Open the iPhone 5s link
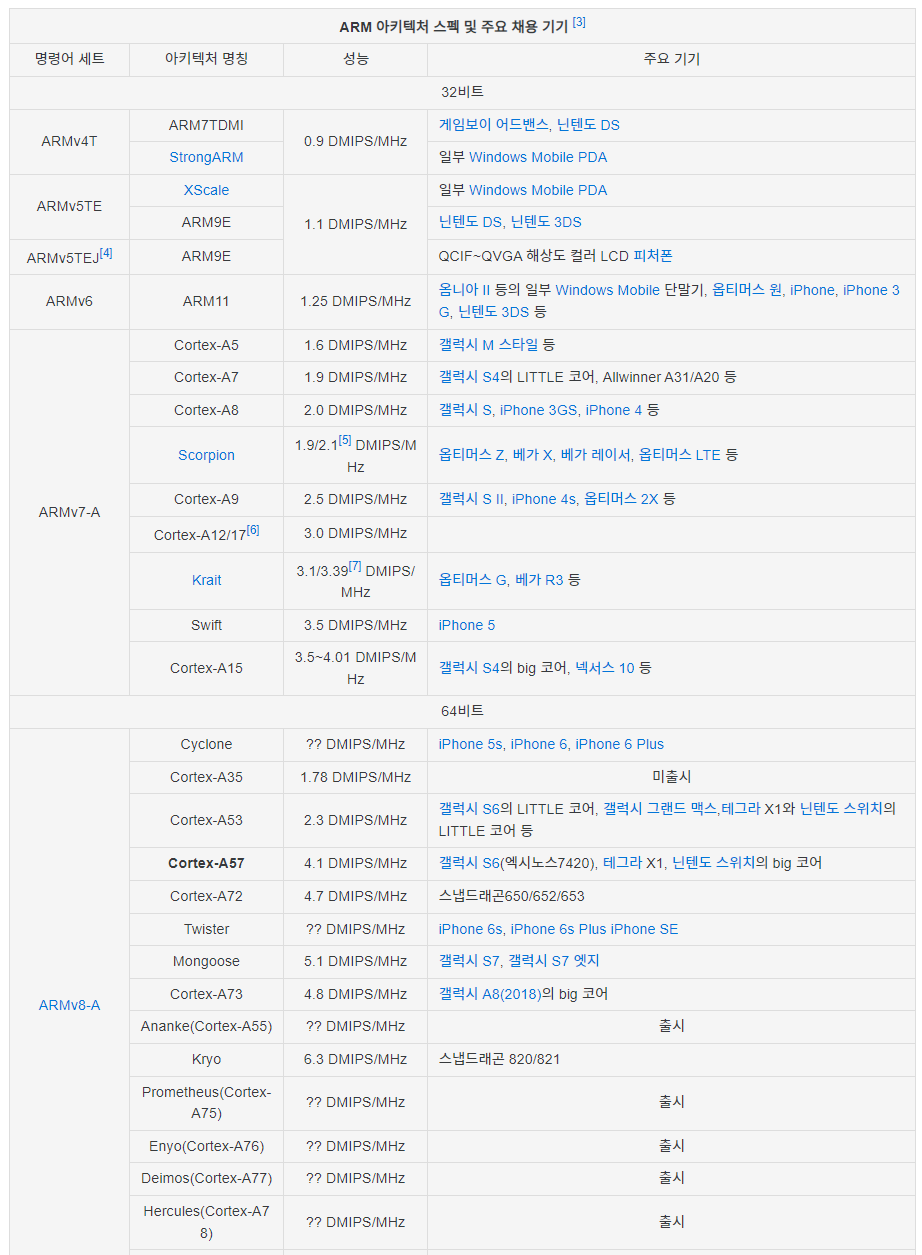 pos(470,744)
